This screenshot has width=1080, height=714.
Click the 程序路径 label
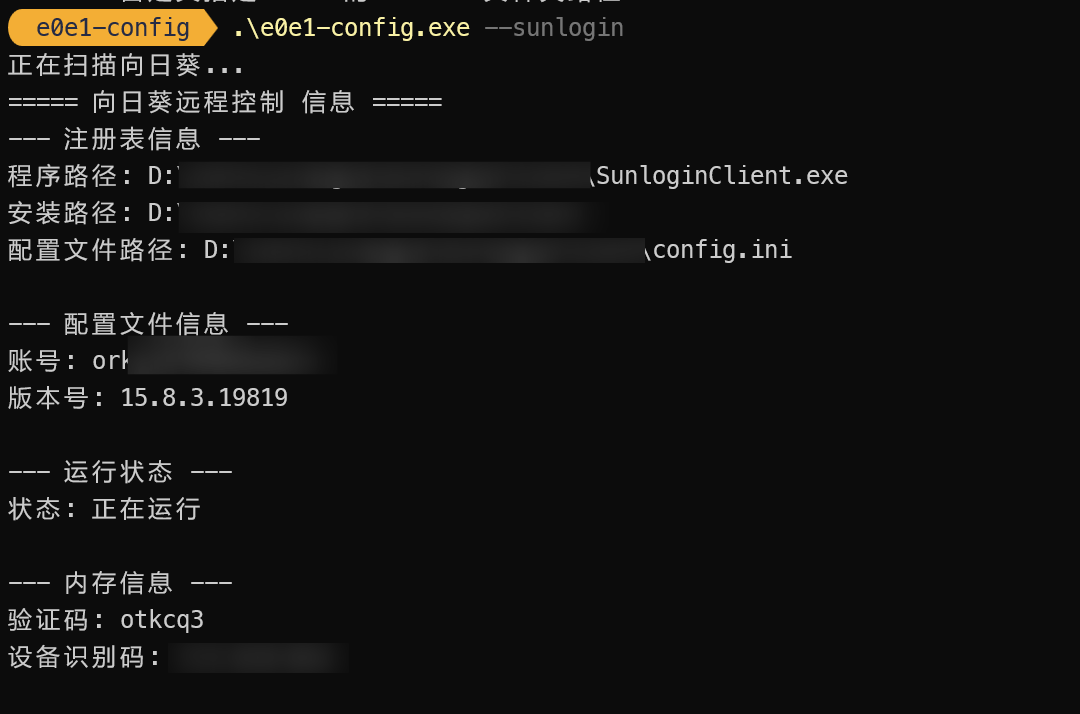tap(62, 177)
